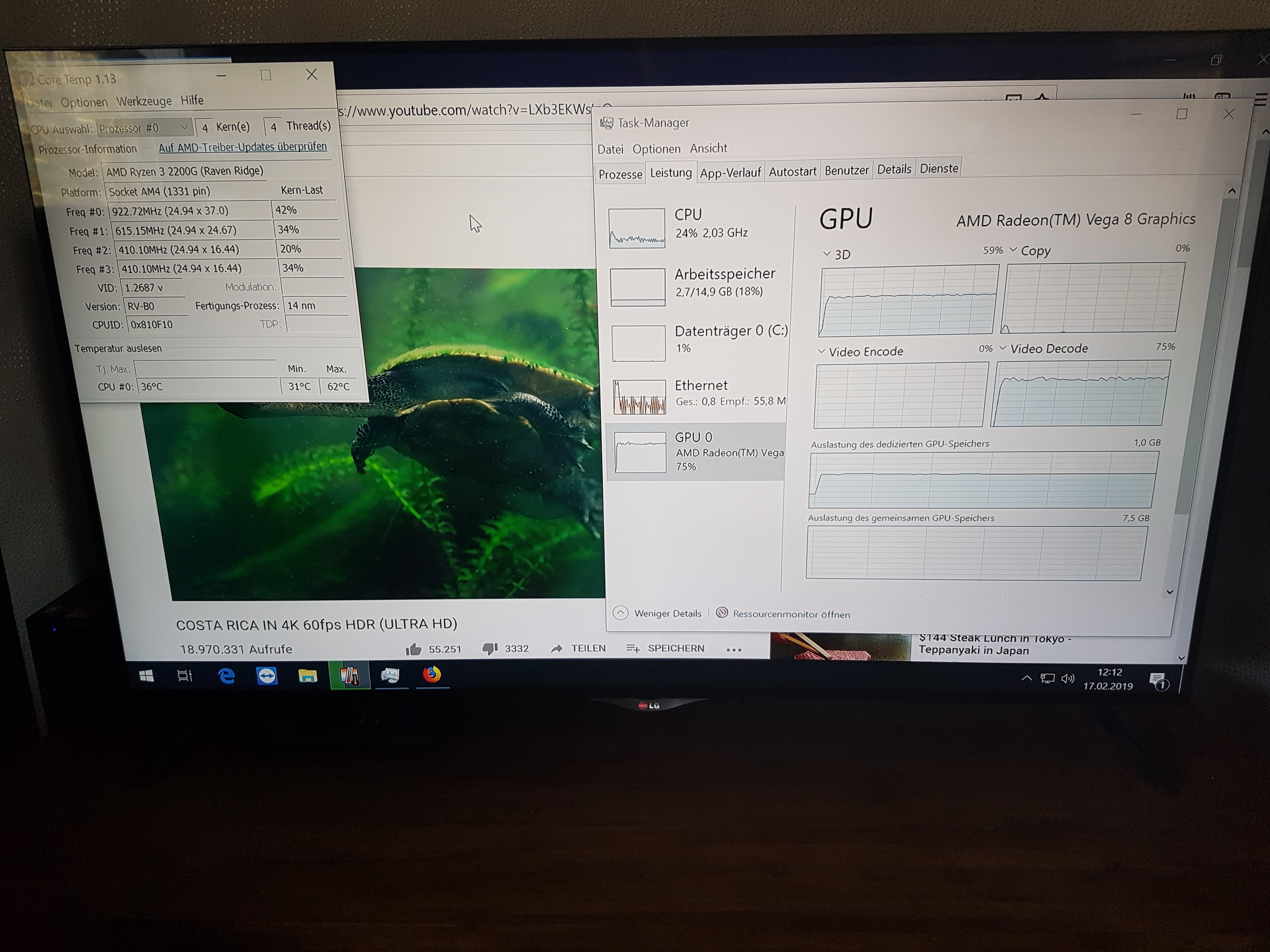Screen dimensions: 1270x952
Task: Open TeamViewer taskbar icon
Action: tap(267, 676)
